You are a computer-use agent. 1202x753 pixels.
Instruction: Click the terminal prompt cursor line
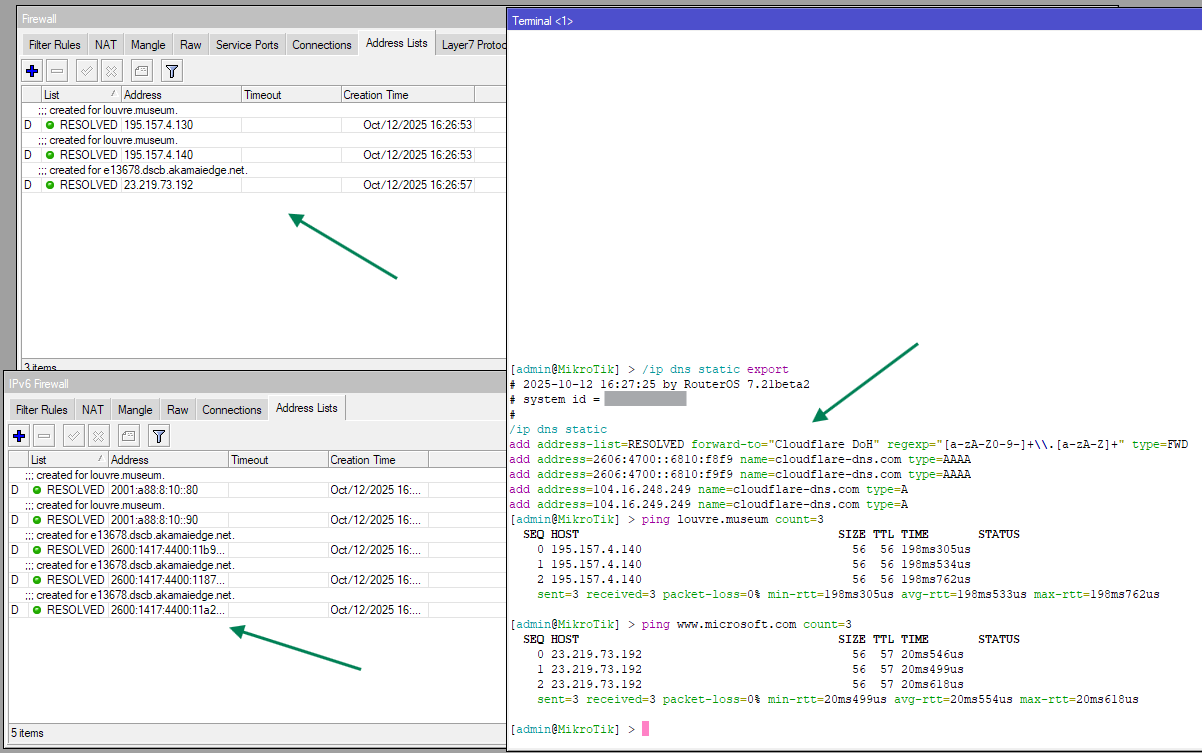coord(645,729)
